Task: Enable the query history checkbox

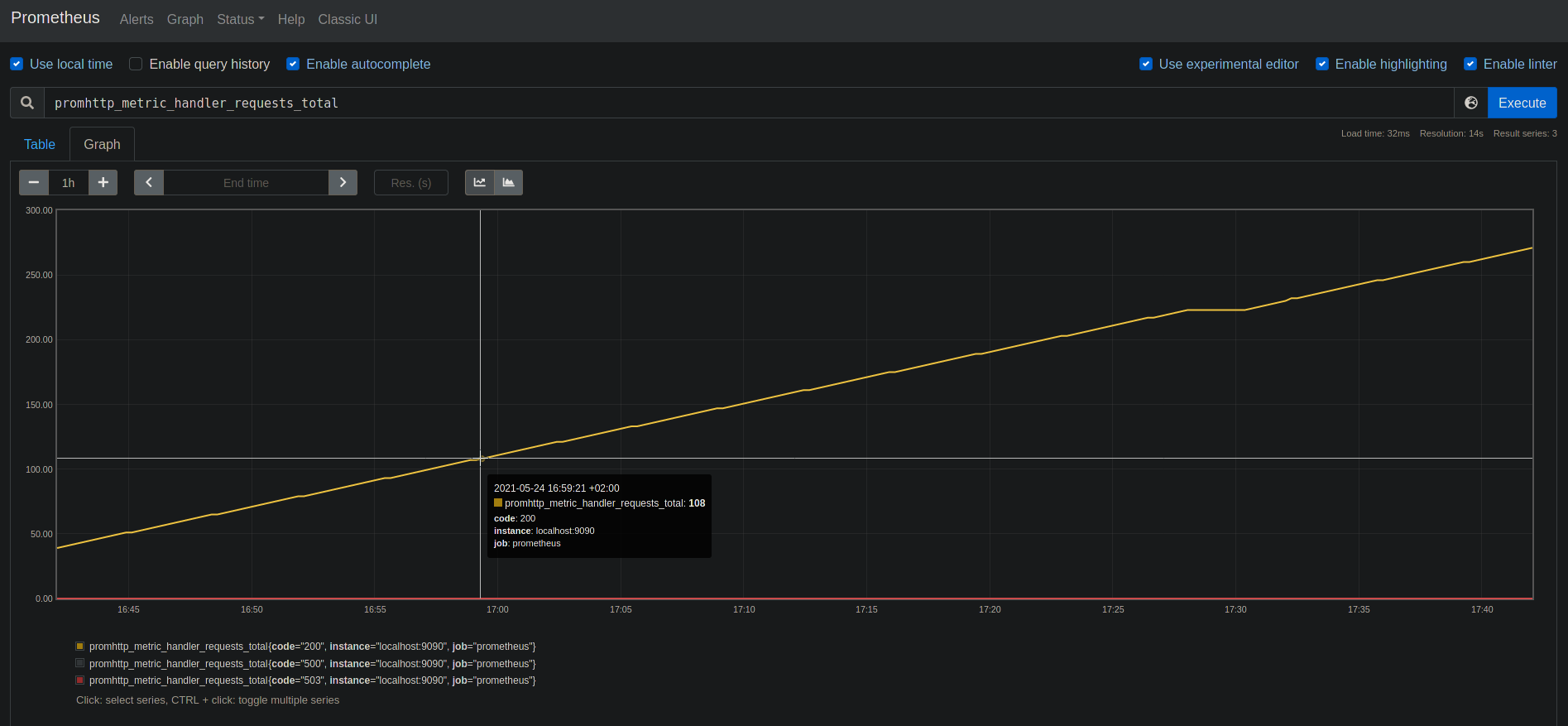Action: tap(137, 65)
